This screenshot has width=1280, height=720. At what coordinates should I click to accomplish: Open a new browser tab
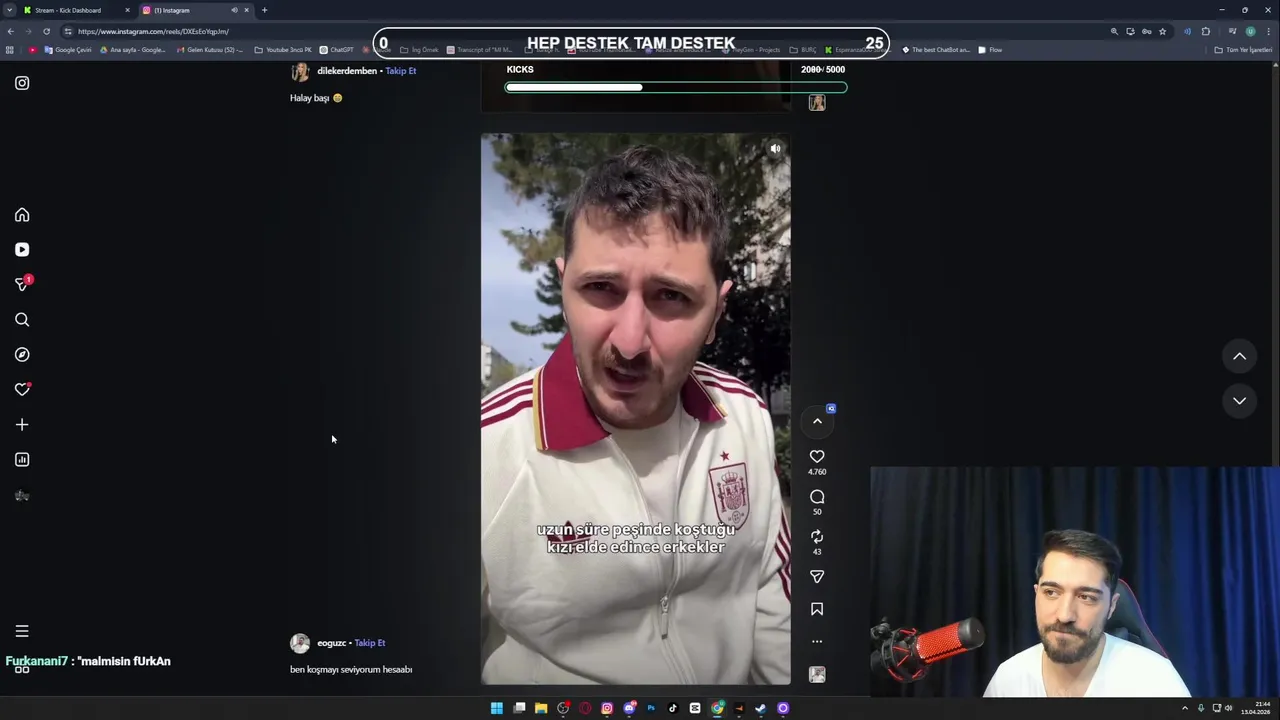coord(264,10)
